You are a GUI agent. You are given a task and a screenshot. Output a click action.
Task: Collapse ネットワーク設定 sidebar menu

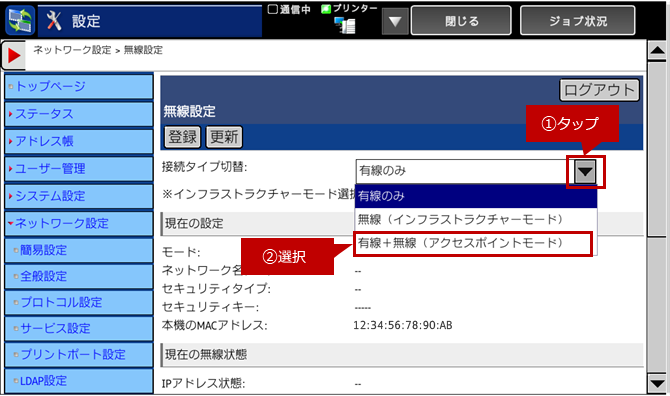coord(79,223)
